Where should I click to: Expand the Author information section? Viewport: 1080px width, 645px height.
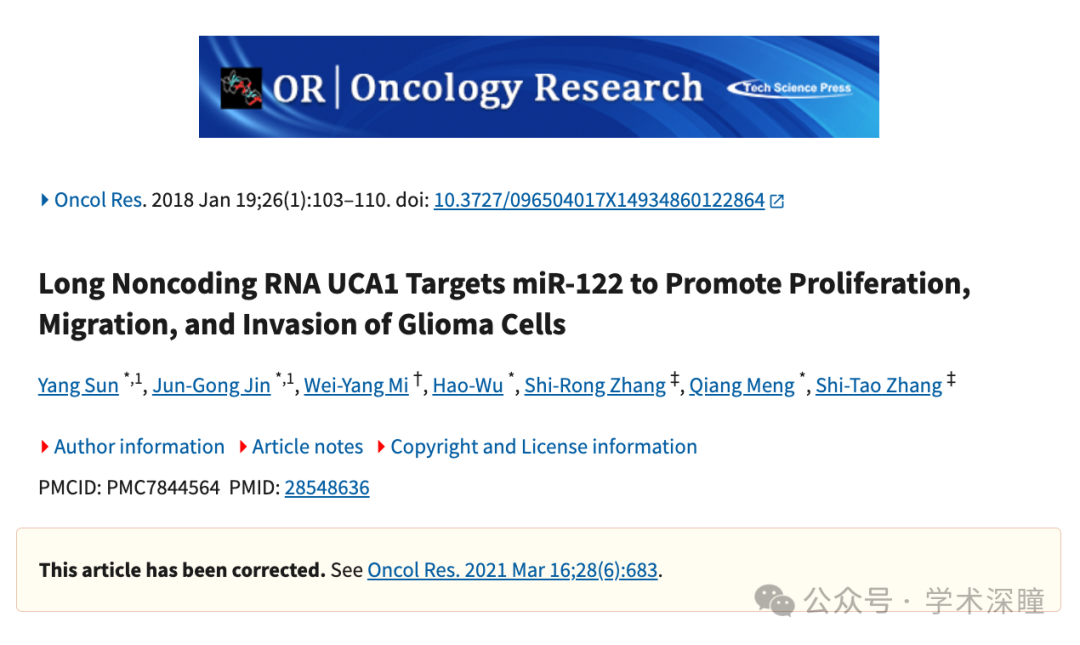132,447
